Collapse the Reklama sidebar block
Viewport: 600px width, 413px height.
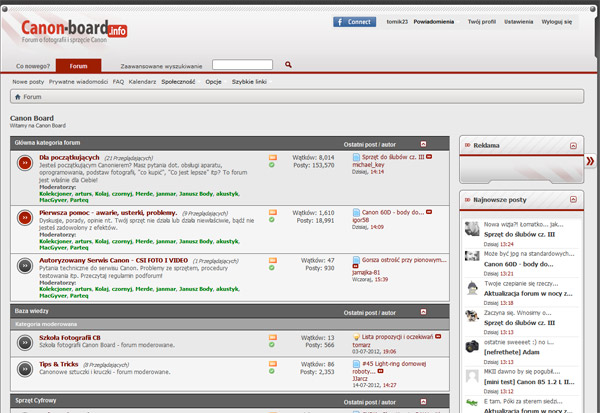572,145
